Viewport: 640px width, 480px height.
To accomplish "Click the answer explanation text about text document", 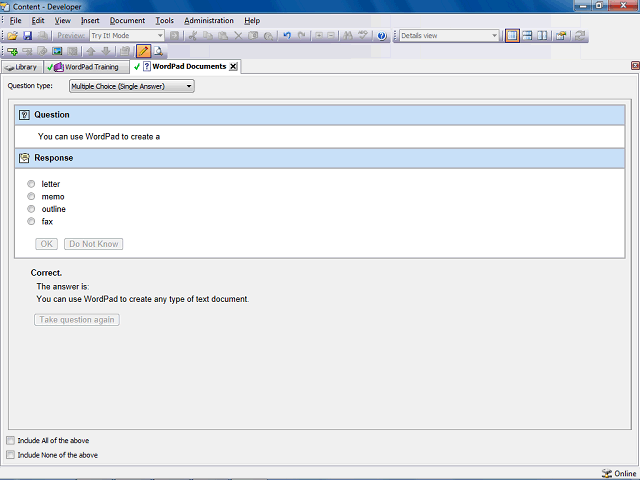I will click(142, 299).
